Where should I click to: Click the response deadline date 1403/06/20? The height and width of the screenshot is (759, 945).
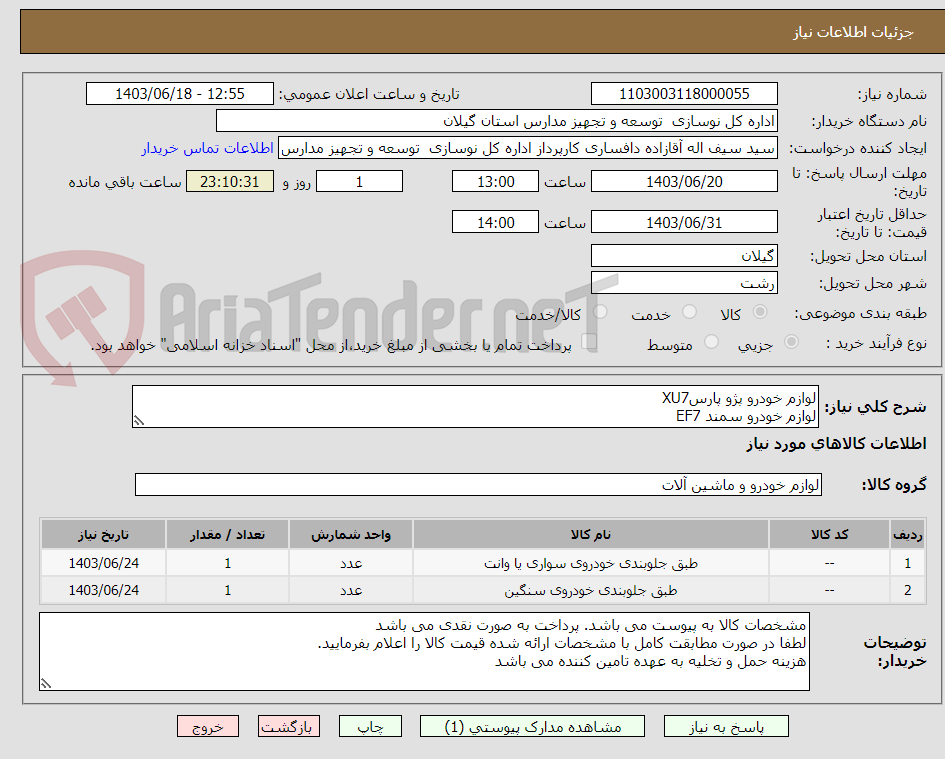tap(684, 181)
